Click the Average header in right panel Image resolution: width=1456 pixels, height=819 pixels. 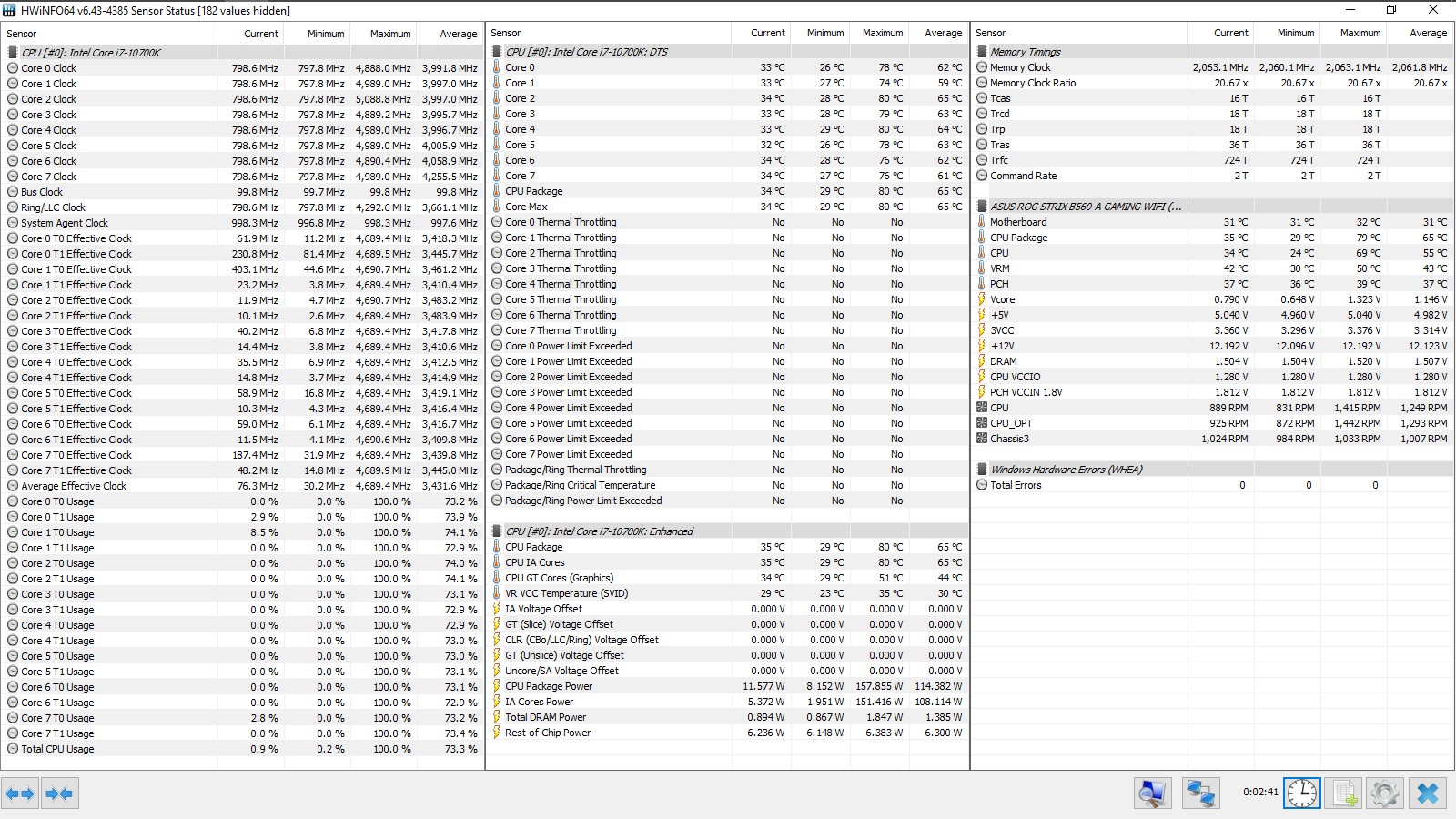(x=1428, y=33)
